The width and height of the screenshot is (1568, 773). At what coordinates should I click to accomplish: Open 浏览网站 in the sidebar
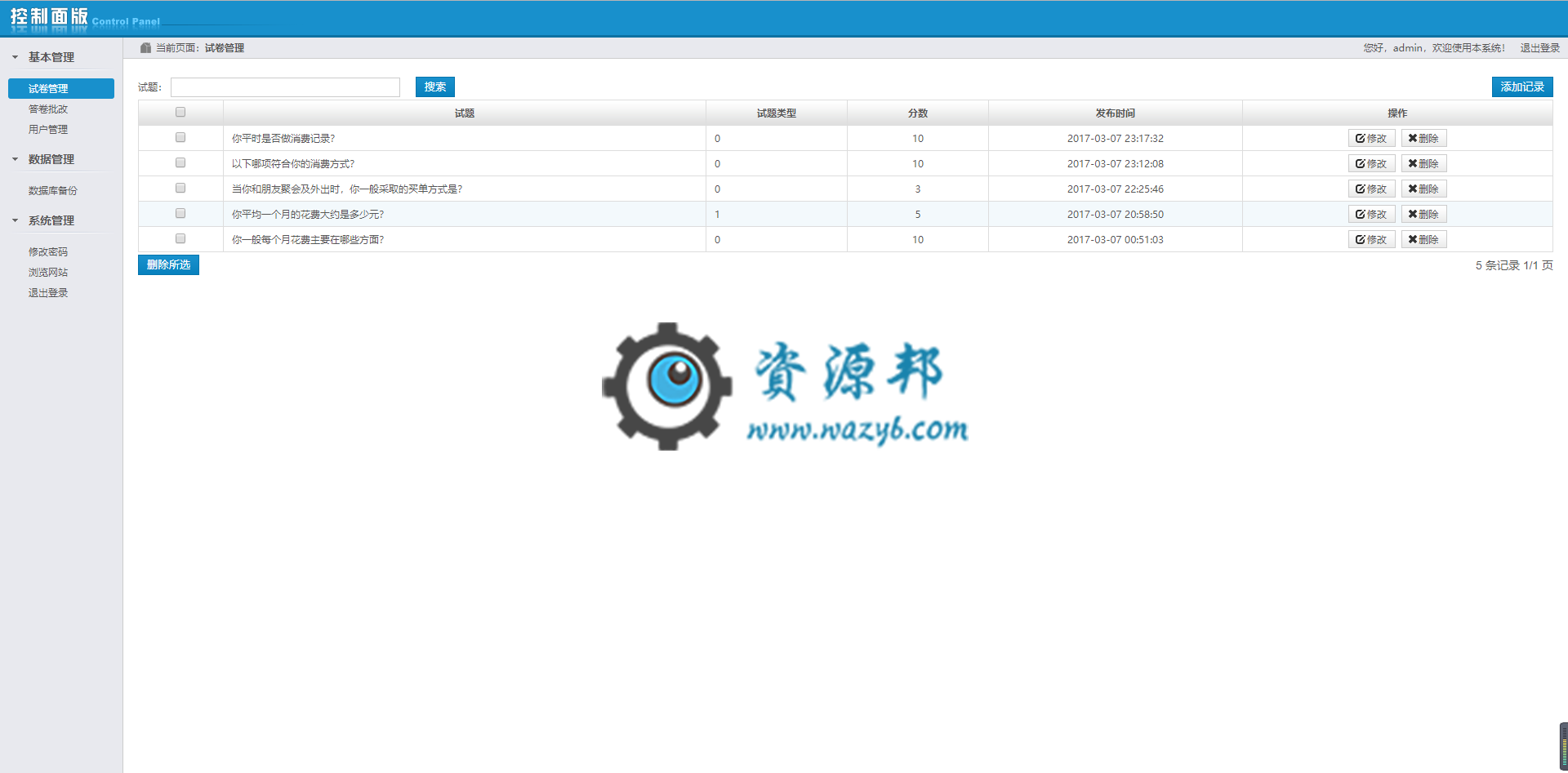pos(48,273)
